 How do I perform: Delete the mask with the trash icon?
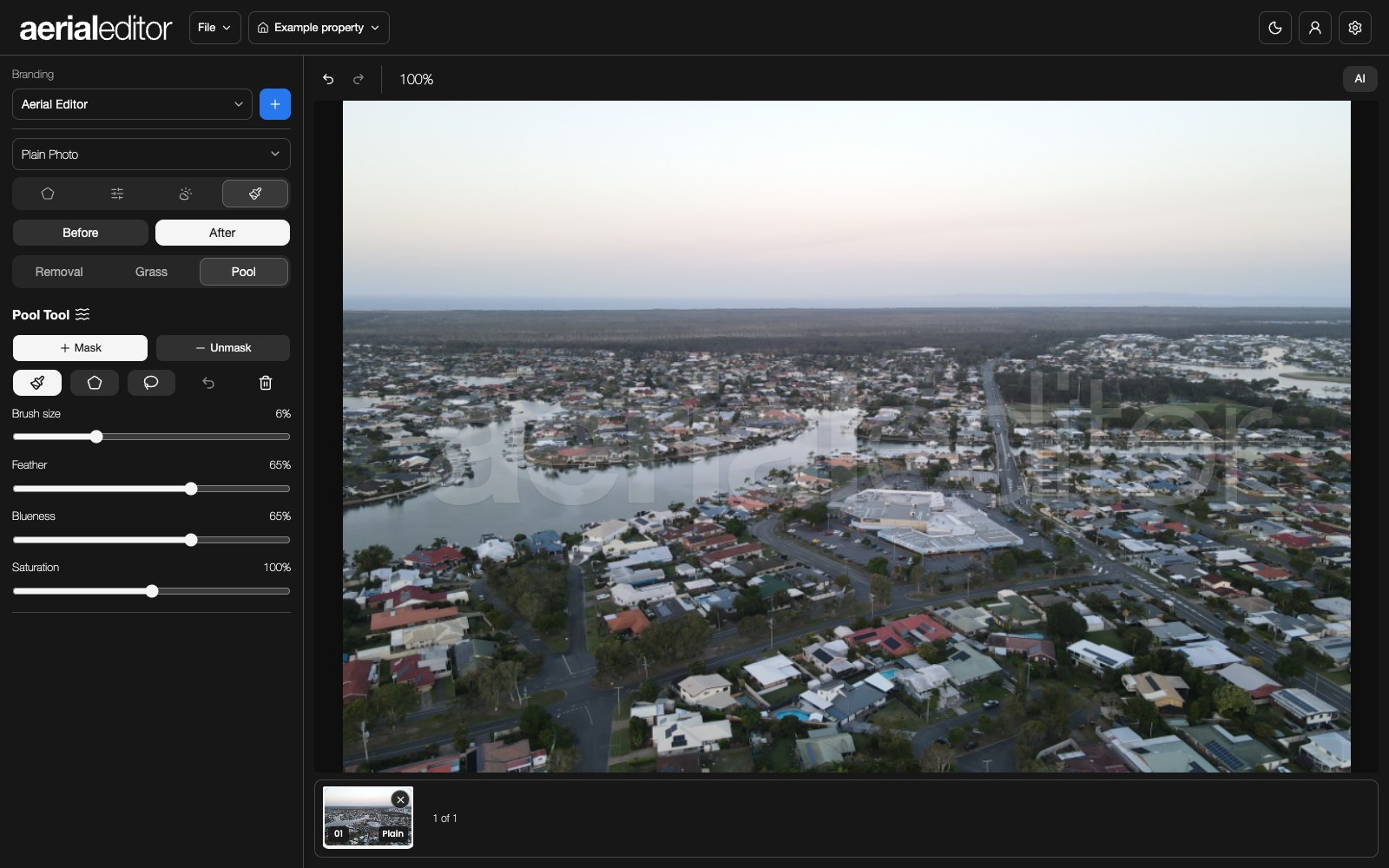[x=266, y=383]
